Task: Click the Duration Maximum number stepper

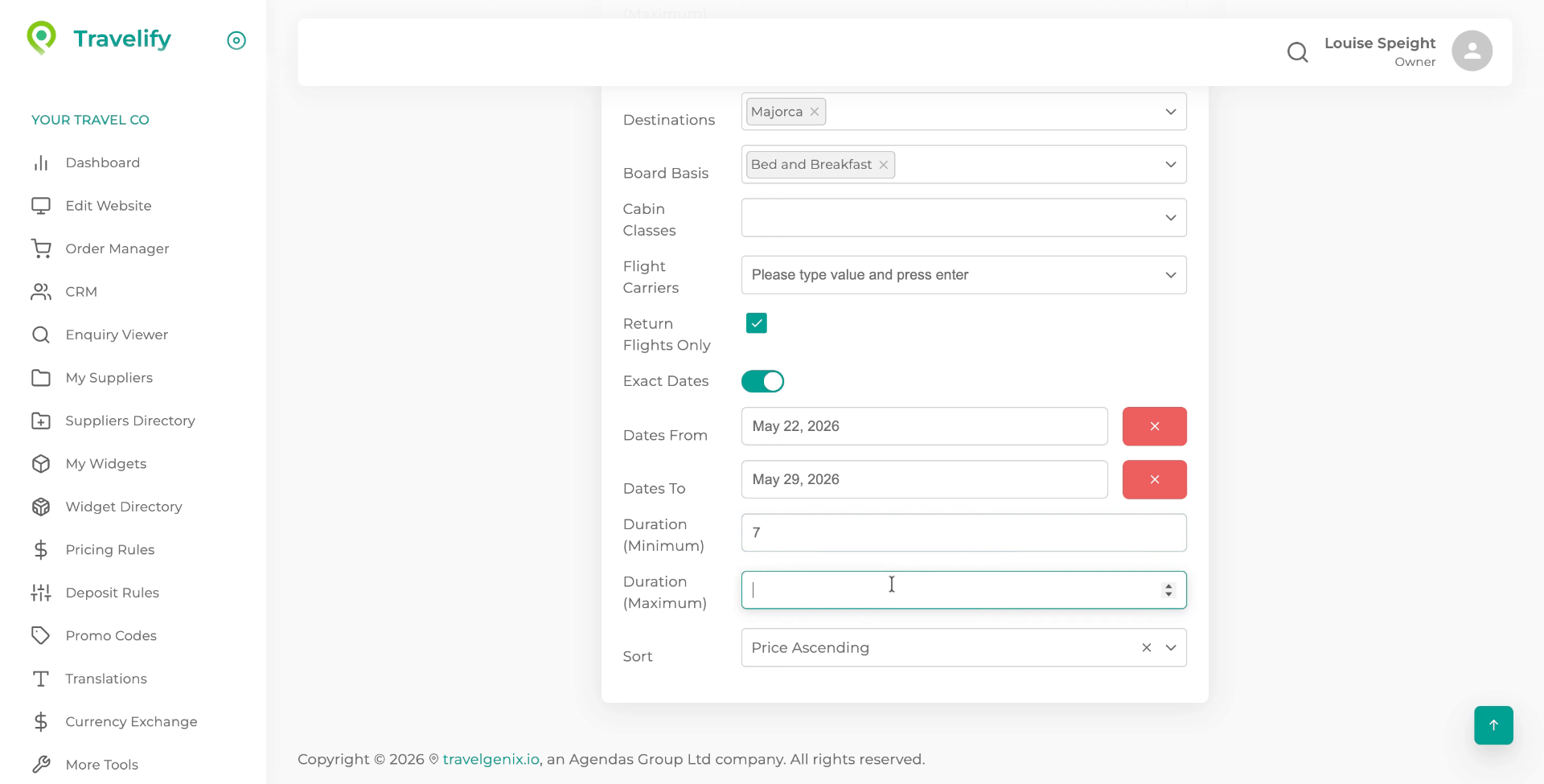Action: [1168, 590]
